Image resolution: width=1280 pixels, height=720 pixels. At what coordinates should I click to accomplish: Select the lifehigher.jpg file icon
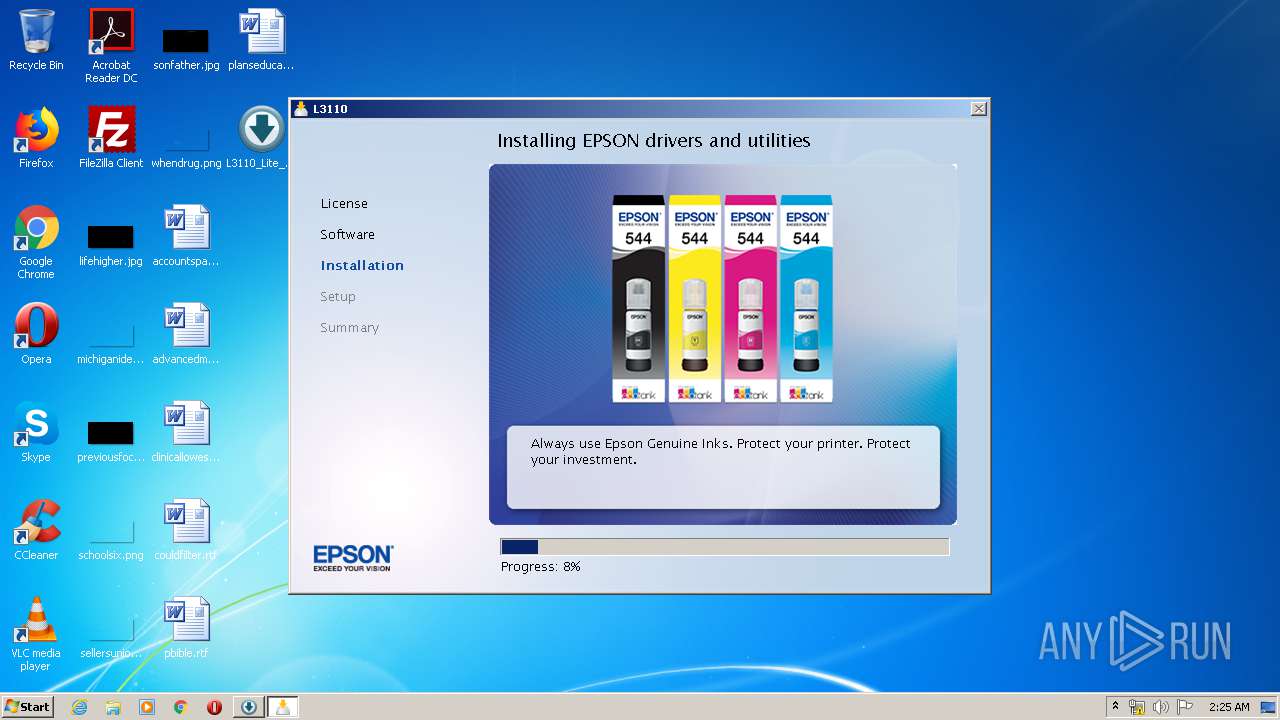click(x=111, y=243)
